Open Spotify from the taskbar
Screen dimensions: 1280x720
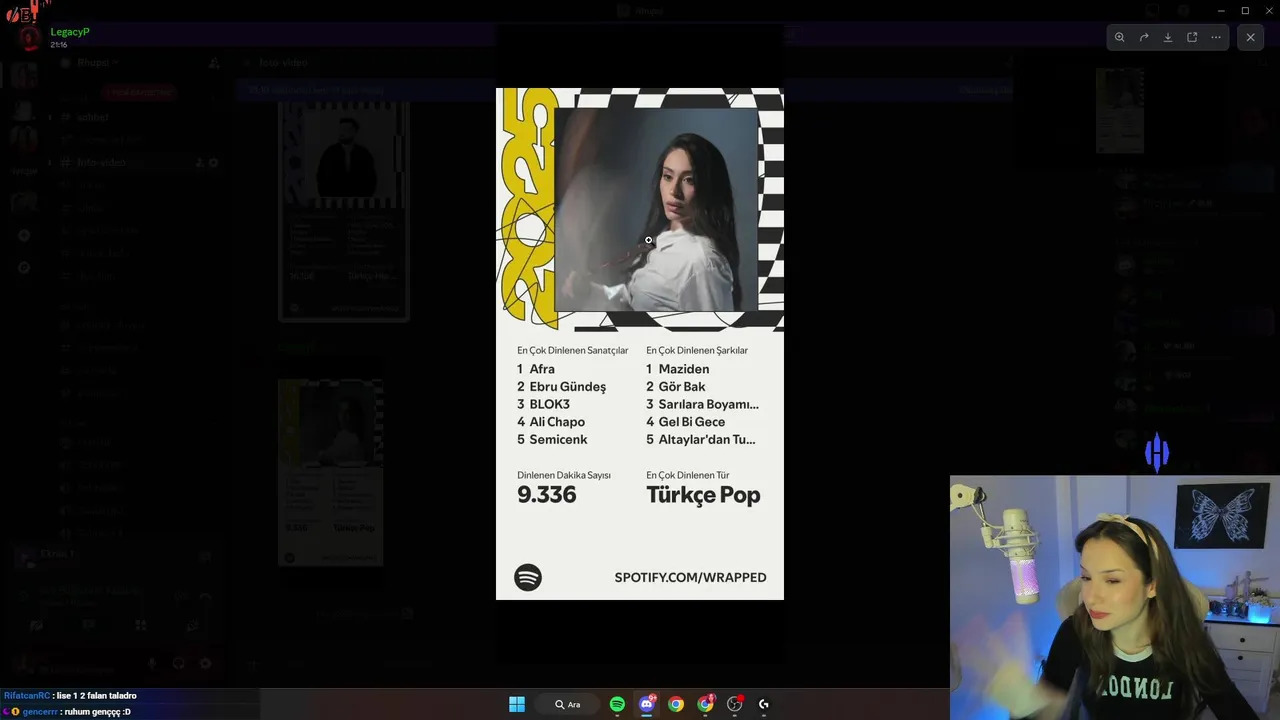(617, 704)
